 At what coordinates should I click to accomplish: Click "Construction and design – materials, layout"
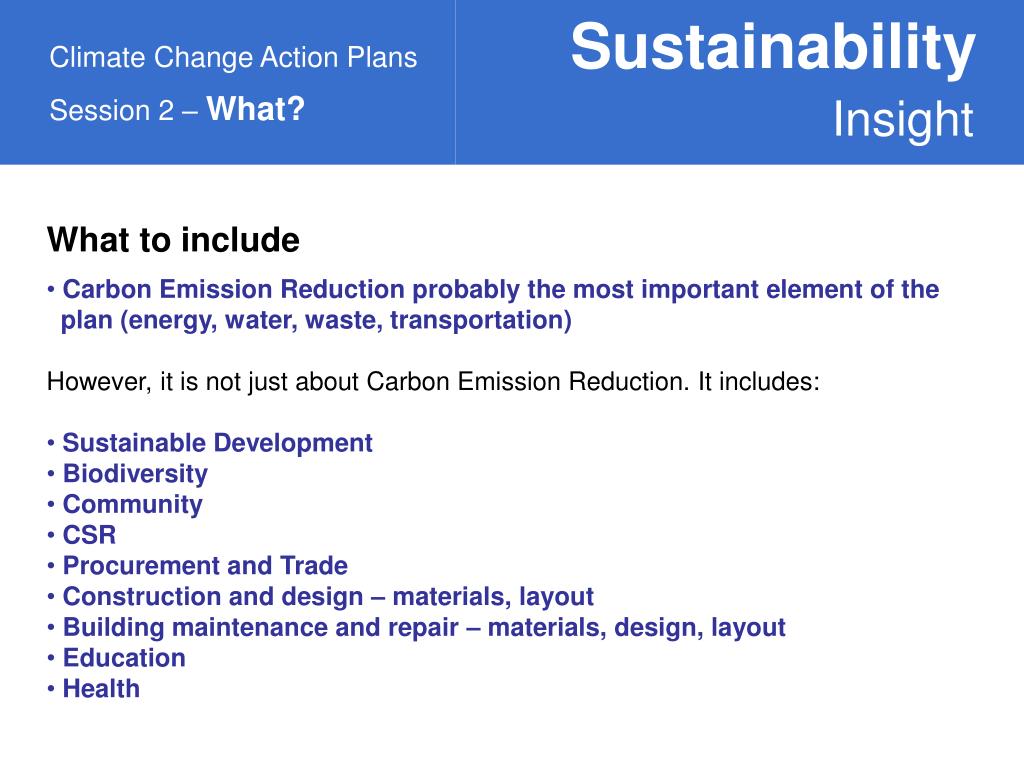pos(320,597)
